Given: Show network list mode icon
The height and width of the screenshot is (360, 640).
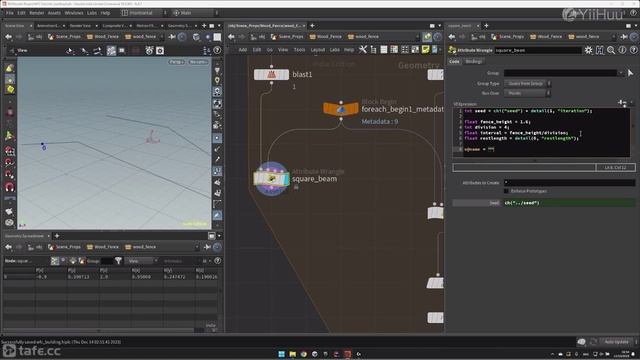Looking at the screenshot, I should tap(384, 50).
